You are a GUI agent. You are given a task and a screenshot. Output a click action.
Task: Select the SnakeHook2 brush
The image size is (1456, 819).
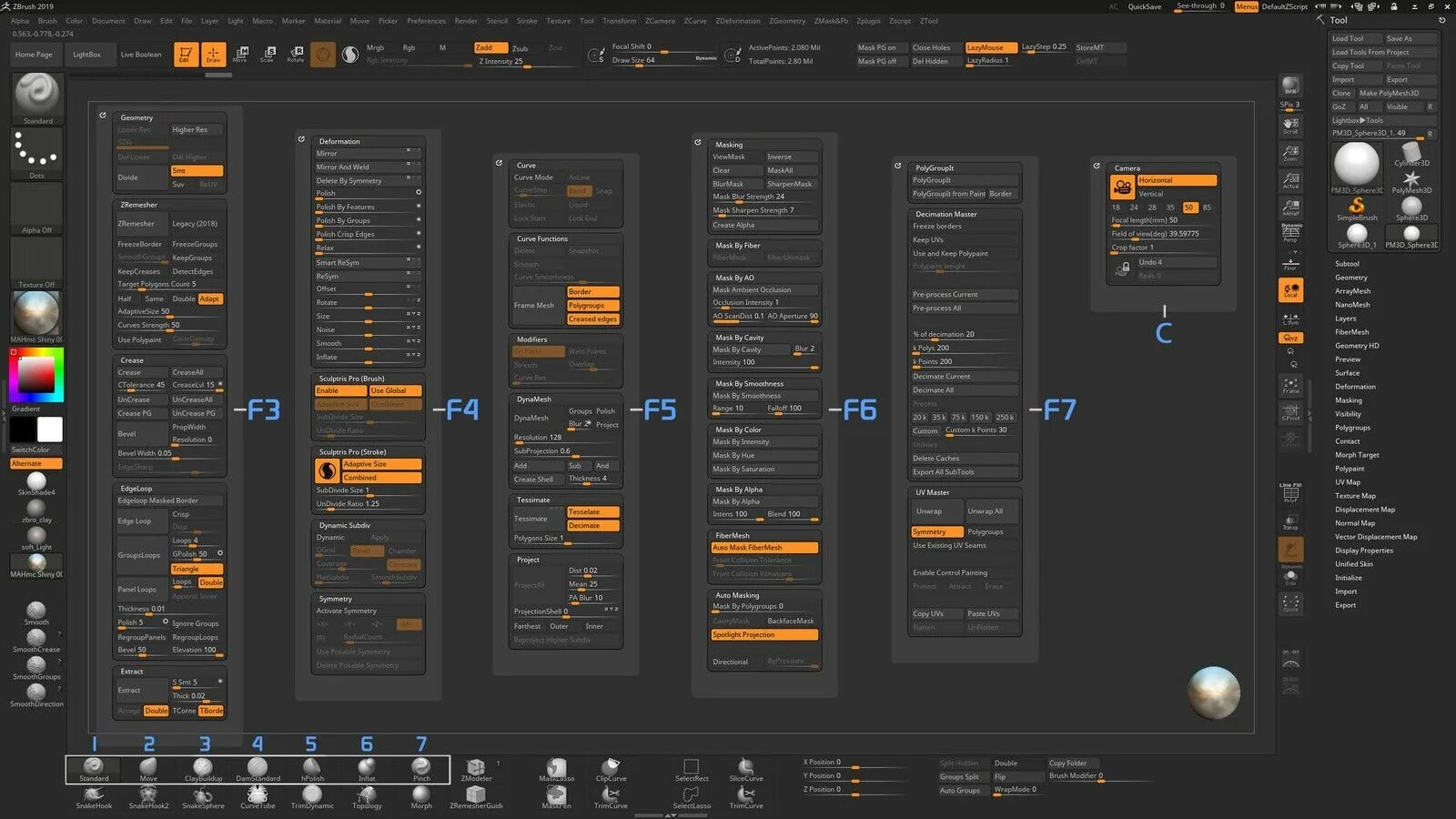[x=148, y=798]
